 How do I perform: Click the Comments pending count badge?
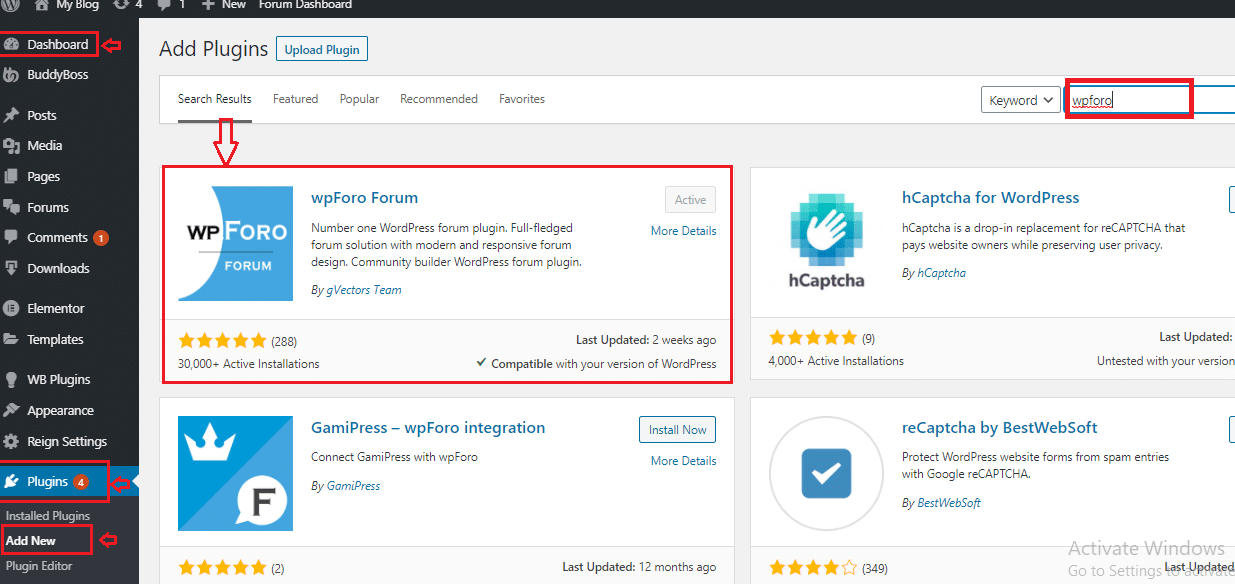click(101, 238)
